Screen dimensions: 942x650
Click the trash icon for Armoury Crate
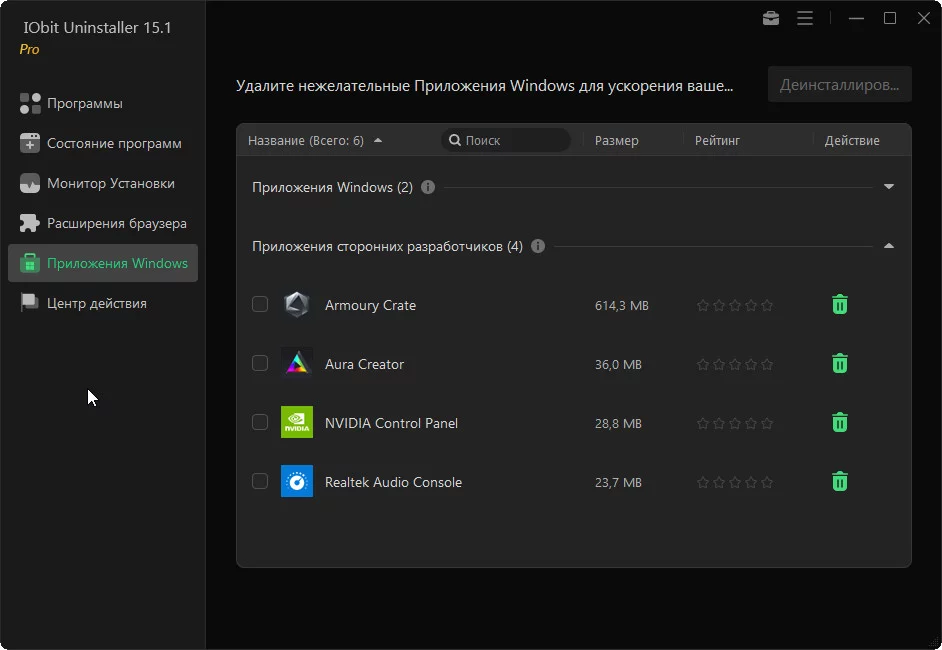840,305
